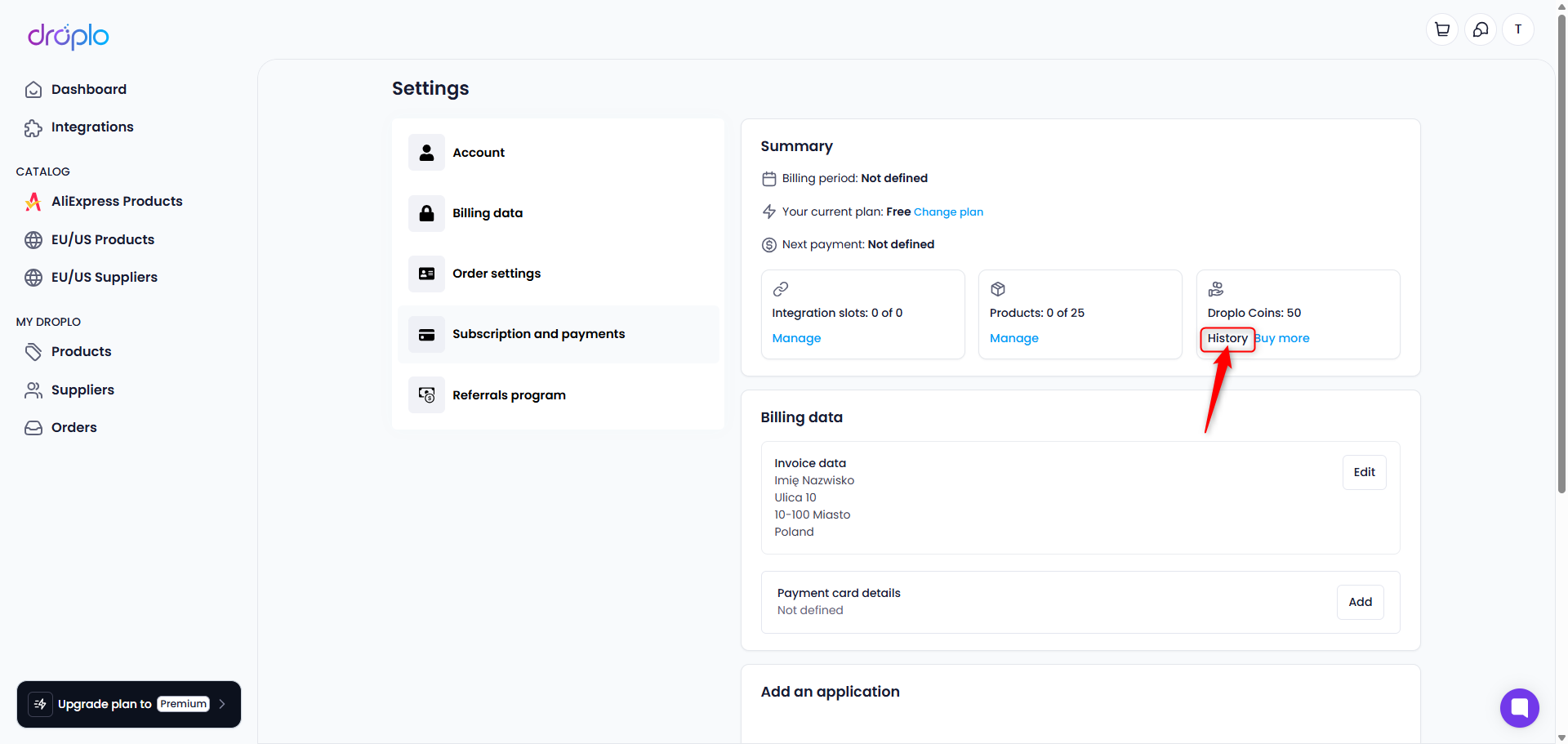Click Manage under Products count
Viewport: 1568px width, 744px height.
pyautogui.click(x=1013, y=338)
